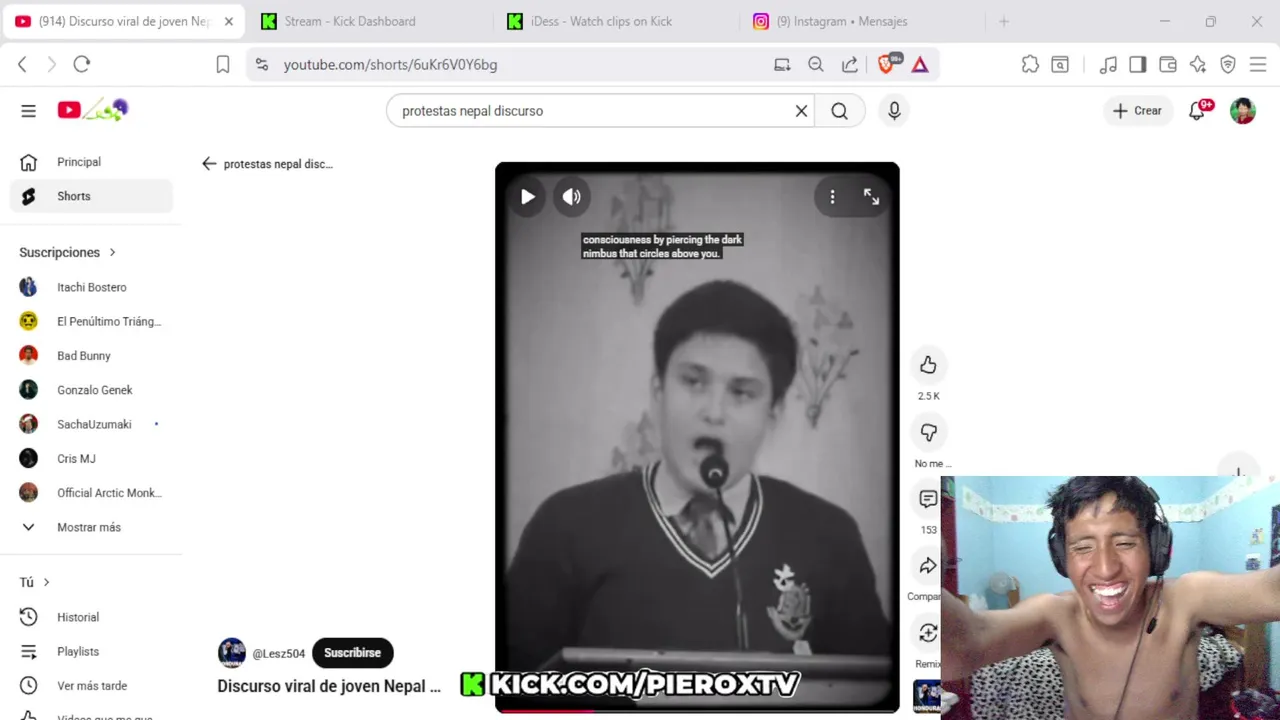The height and width of the screenshot is (720, 1280).
Task: Start voice search with the microphone
Action: pyautogui.click(x=894, y=111)
